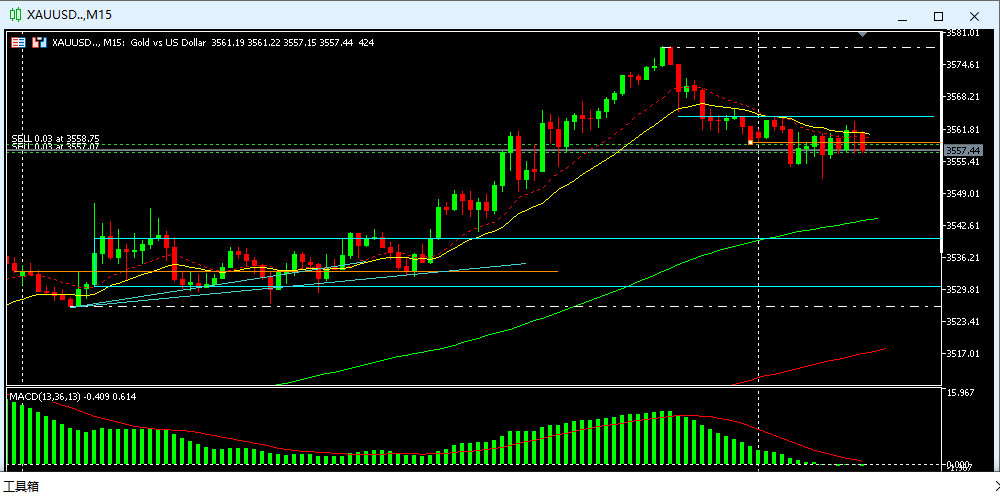Open the One Click Trading panel icon

[18, 43]
